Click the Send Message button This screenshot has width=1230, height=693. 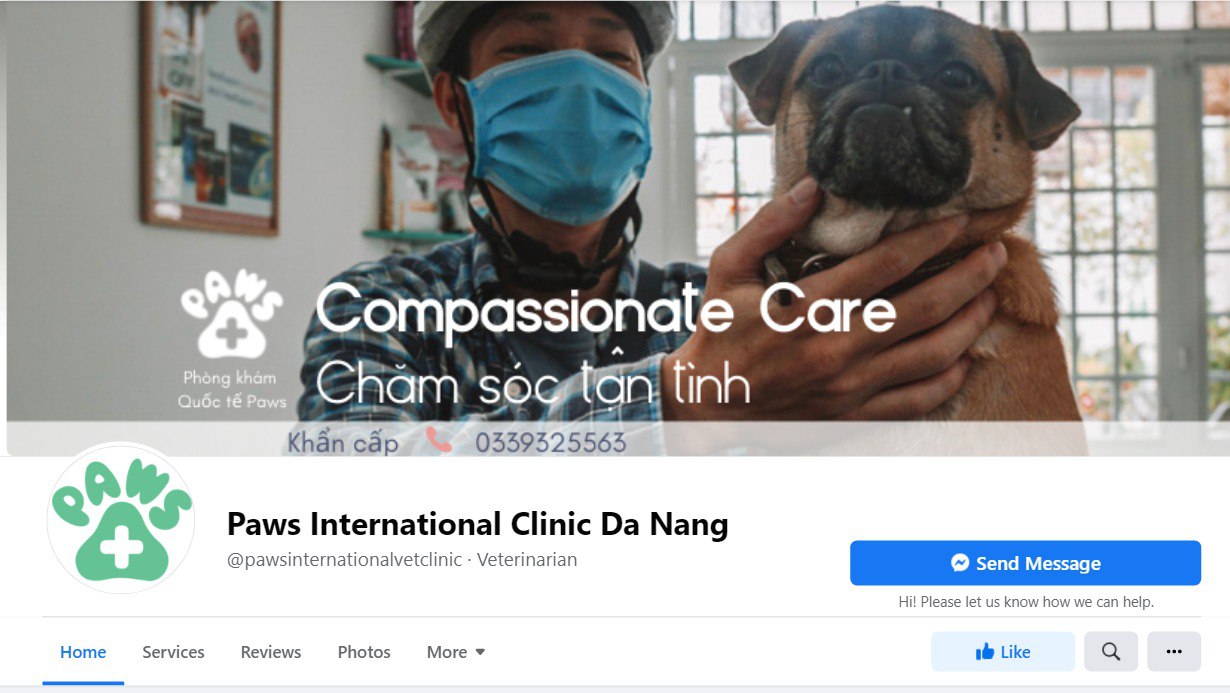[1025, 563]
